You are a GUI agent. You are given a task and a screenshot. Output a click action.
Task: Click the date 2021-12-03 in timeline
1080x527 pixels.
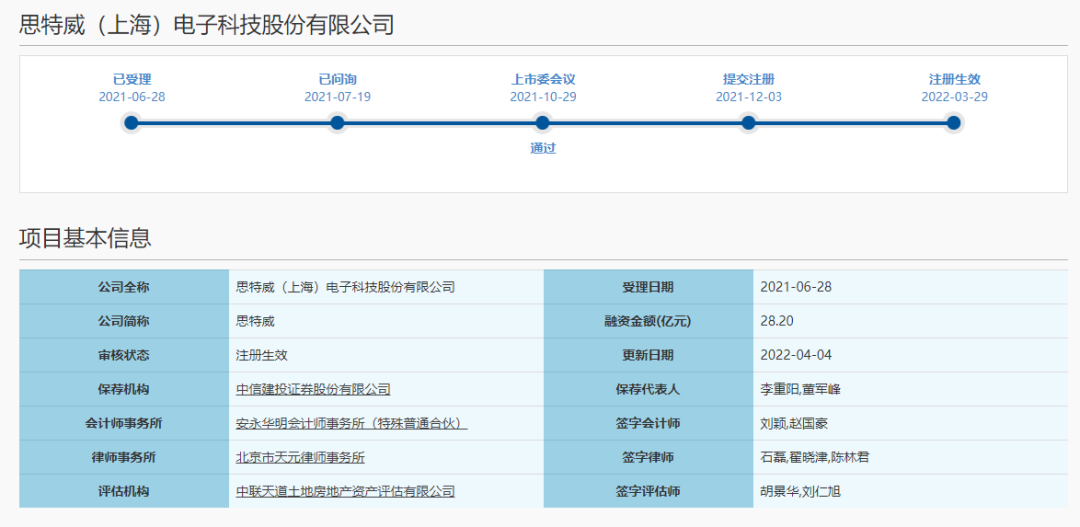[x=749, y=96]
